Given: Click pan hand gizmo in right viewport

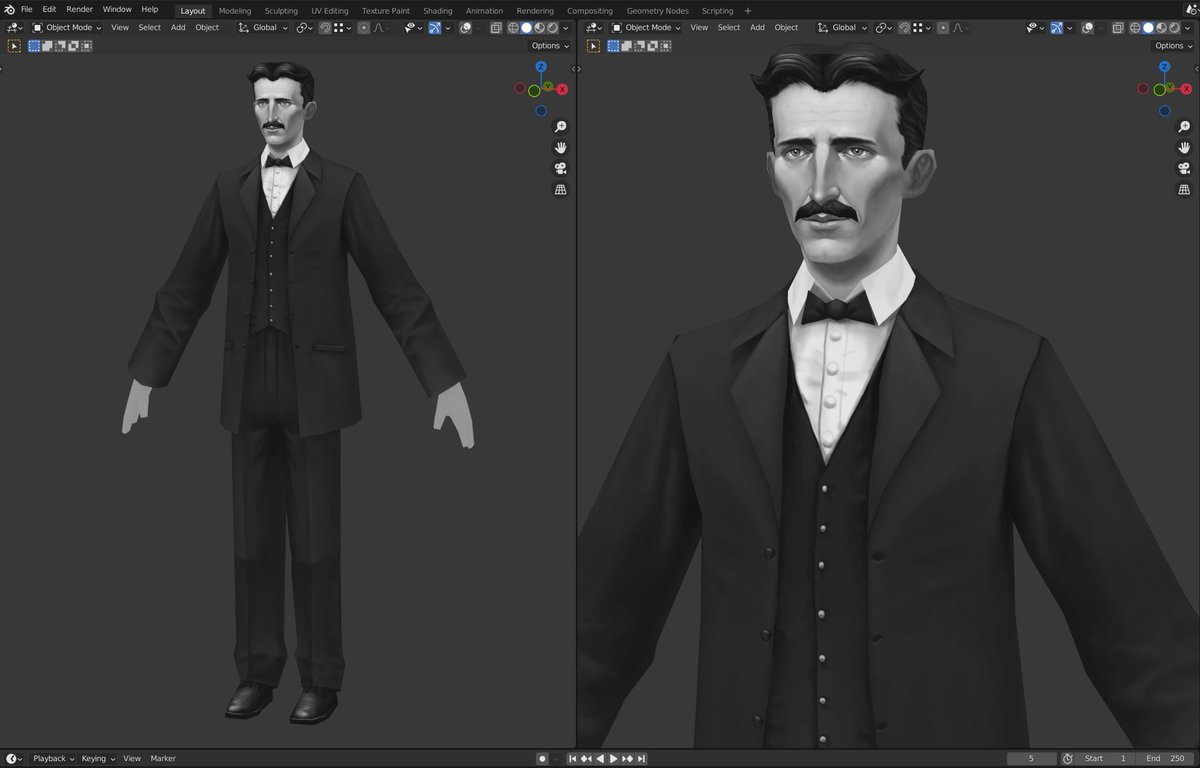Looking at the screenshot, I should coord(1184,147).
